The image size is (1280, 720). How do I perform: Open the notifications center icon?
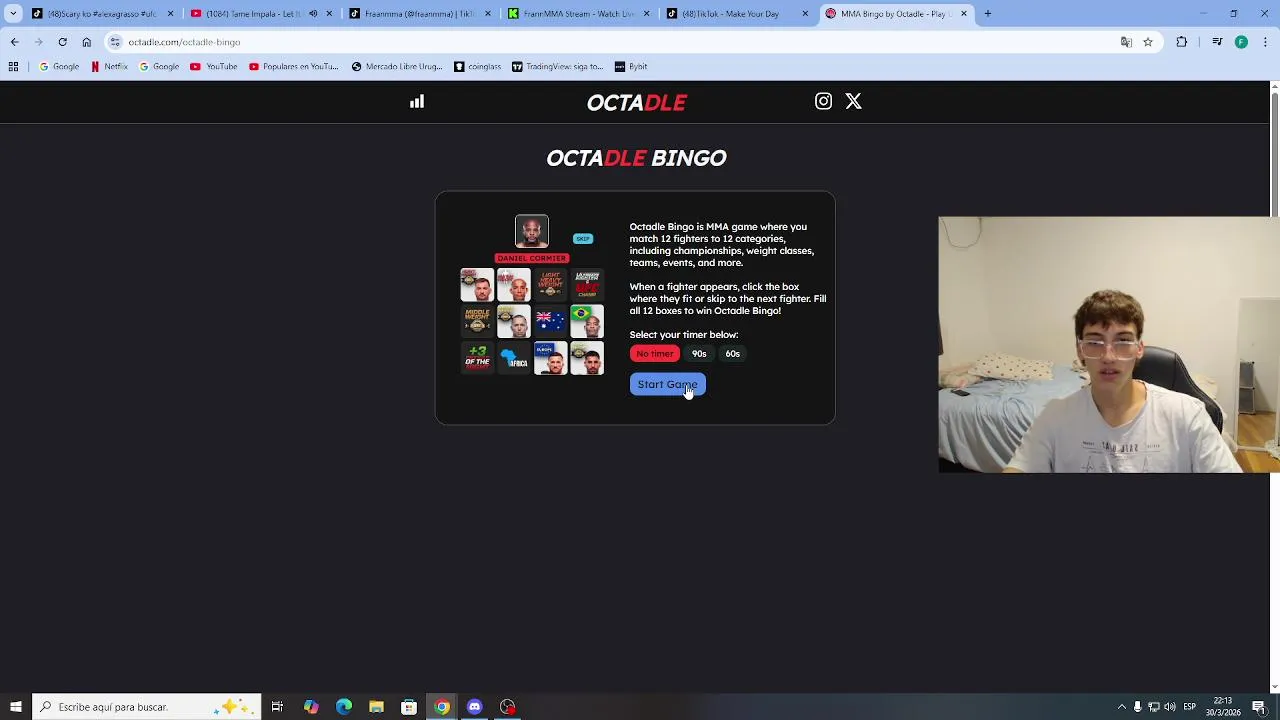(x=1259, y=707)
